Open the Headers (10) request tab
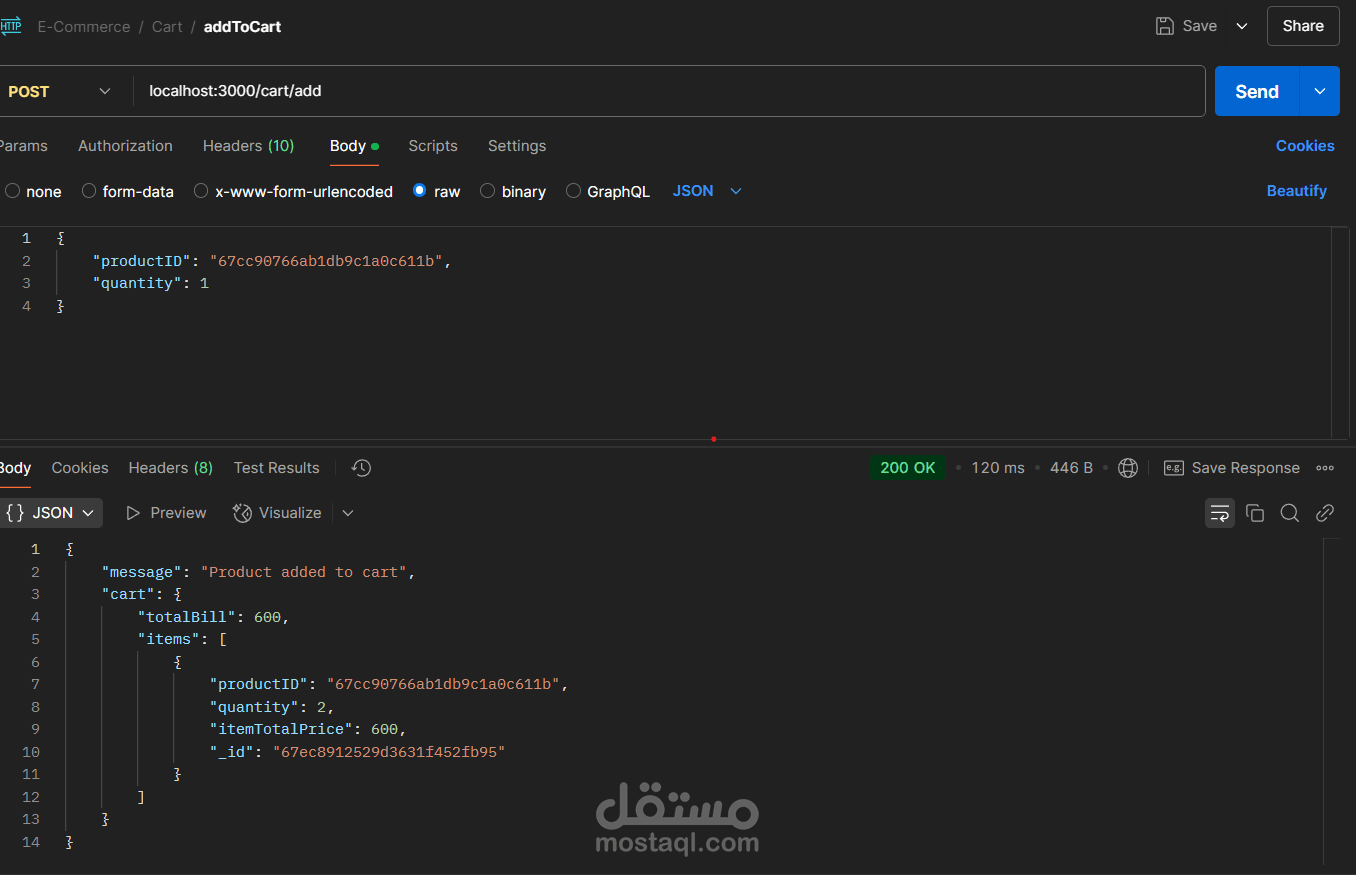The height and width of the screenshot is (875, 1356). point(249,146)
